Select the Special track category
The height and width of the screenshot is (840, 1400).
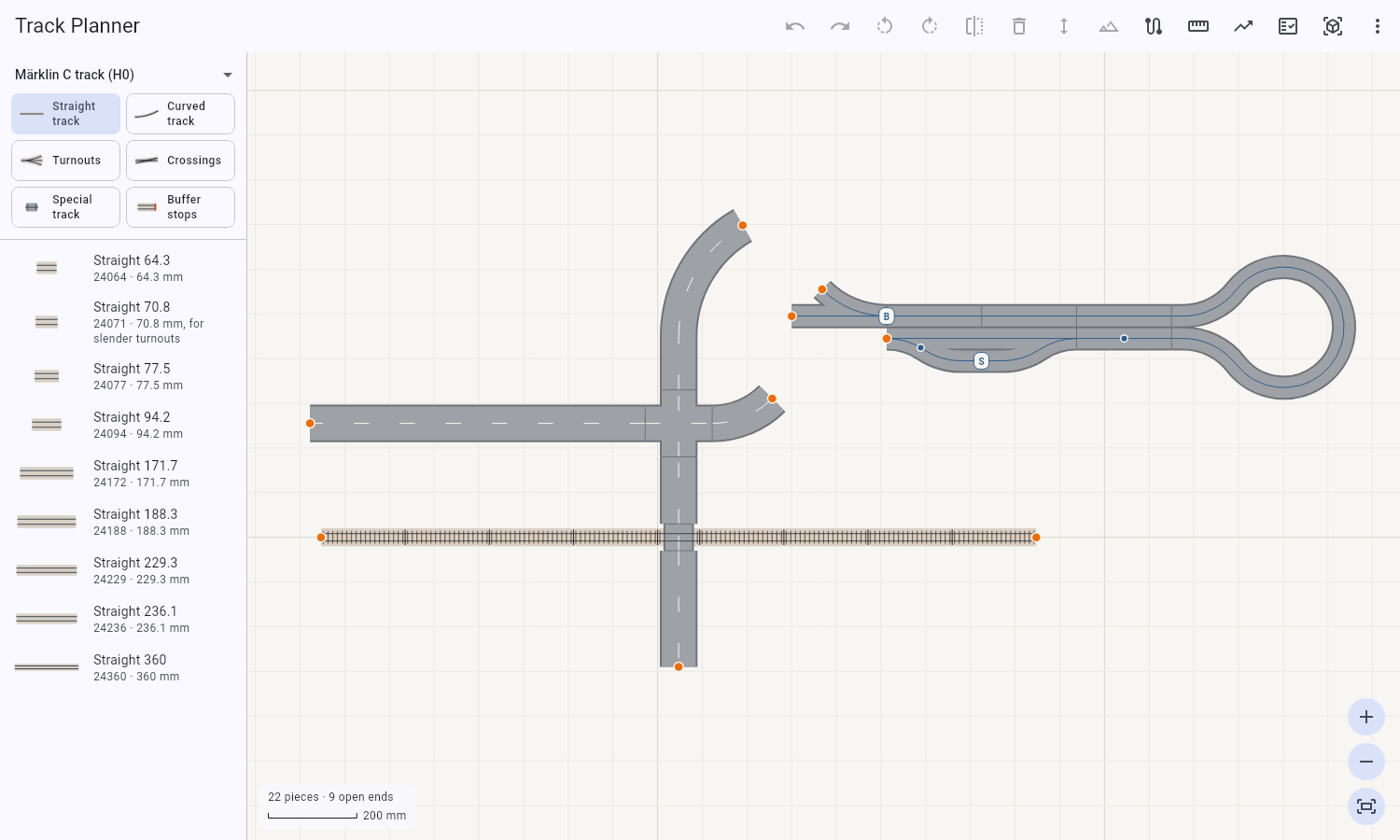point(65,207)
